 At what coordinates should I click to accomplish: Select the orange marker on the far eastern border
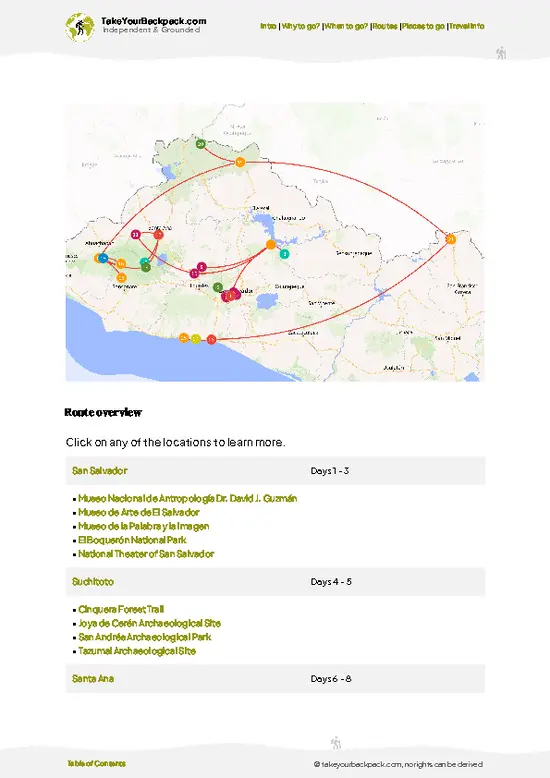click(x=451, y=239)
